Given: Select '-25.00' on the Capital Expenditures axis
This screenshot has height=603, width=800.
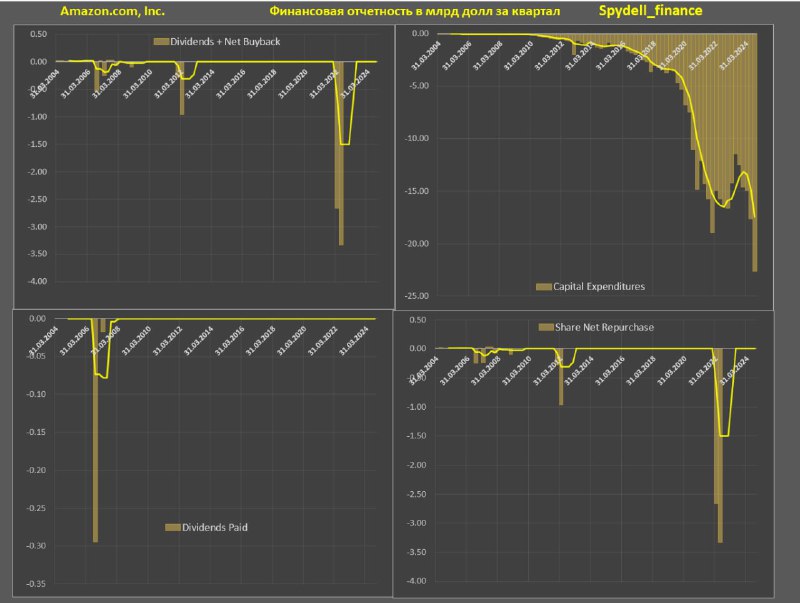Looking at the screenshot, I should pos(417,296).
